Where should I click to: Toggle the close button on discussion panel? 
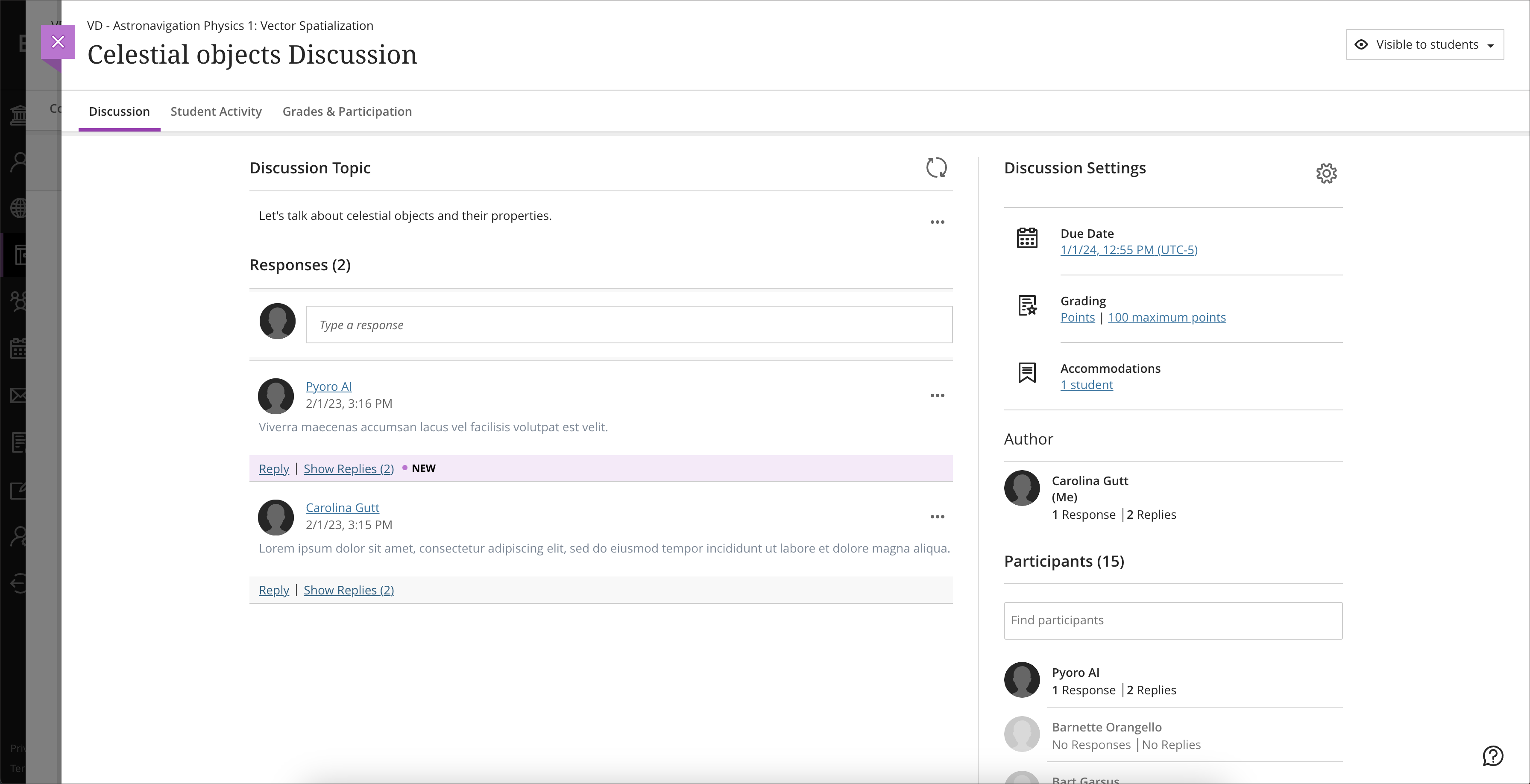57,41
